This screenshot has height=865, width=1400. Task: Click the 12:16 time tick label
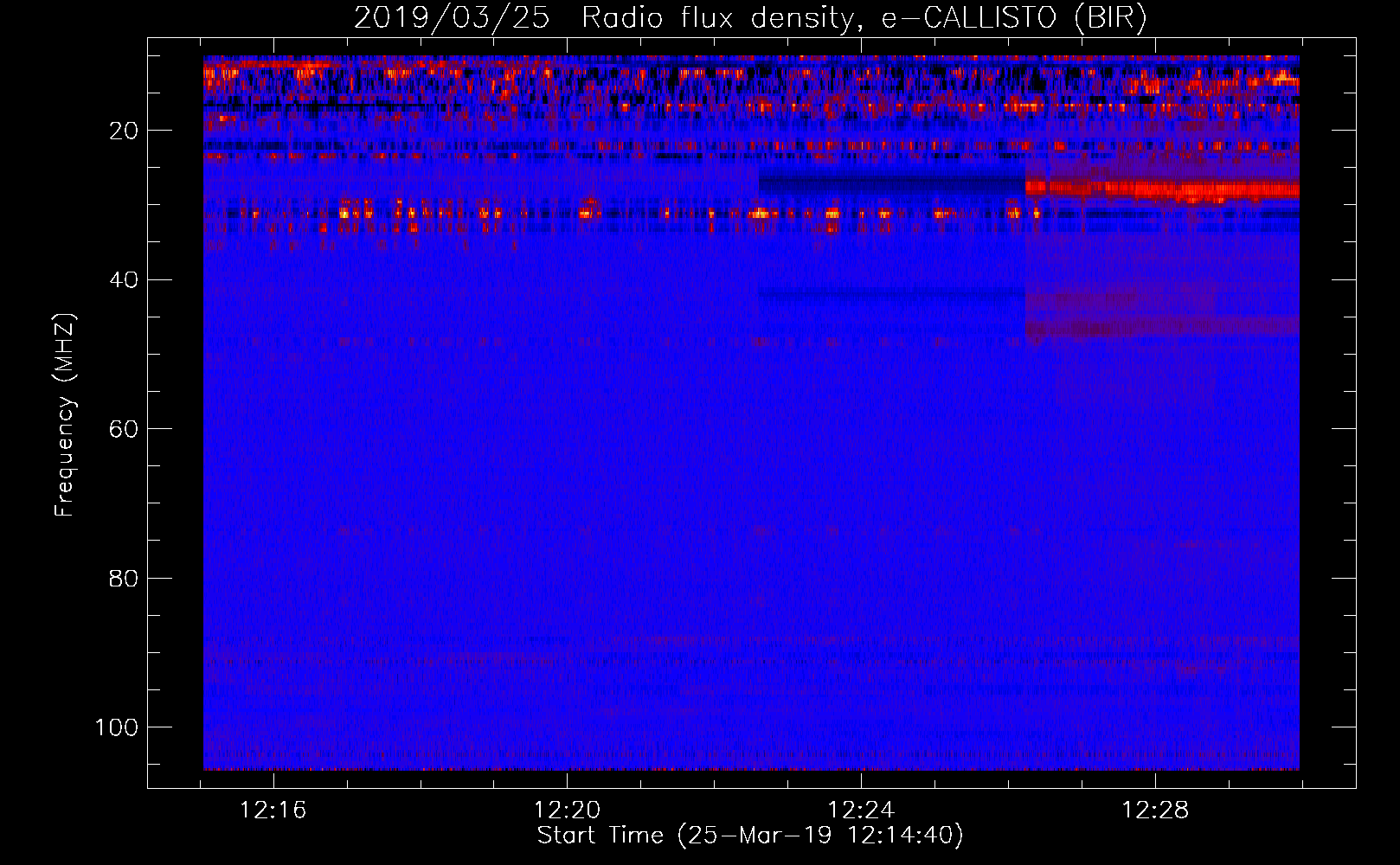click(273, 811)
